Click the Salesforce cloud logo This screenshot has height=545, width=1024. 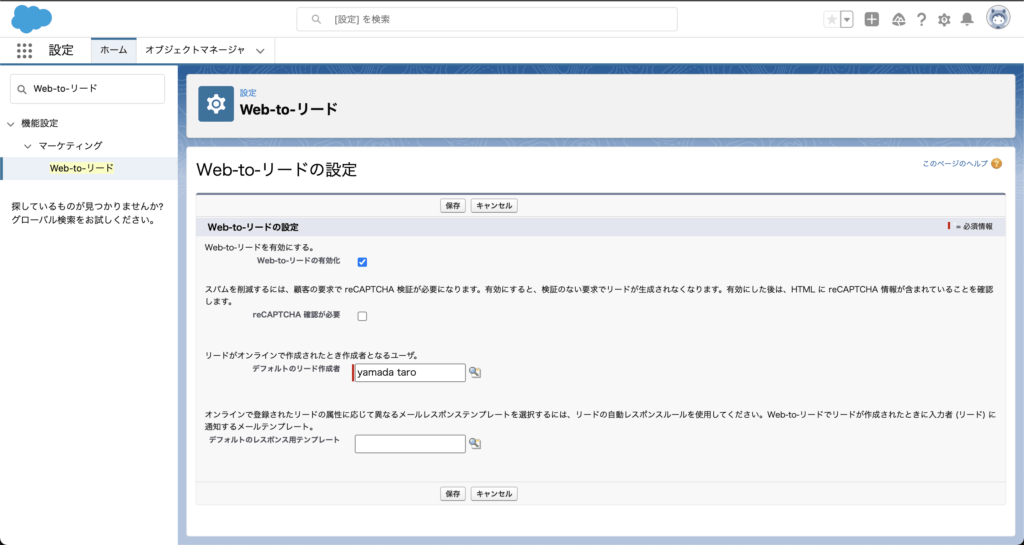31,18
